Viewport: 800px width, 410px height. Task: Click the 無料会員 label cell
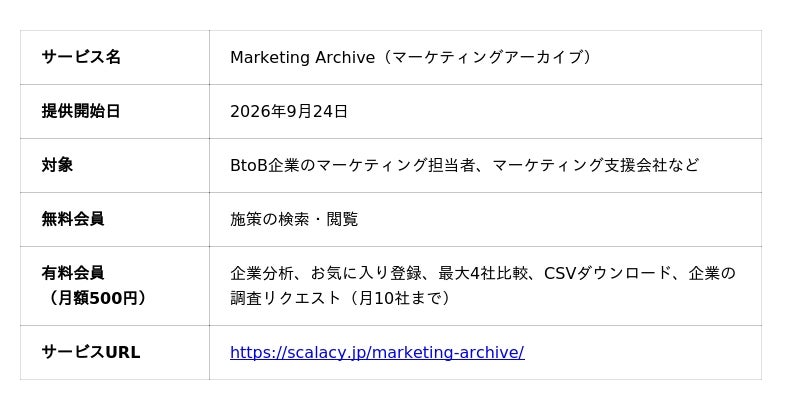coord(115,219)
